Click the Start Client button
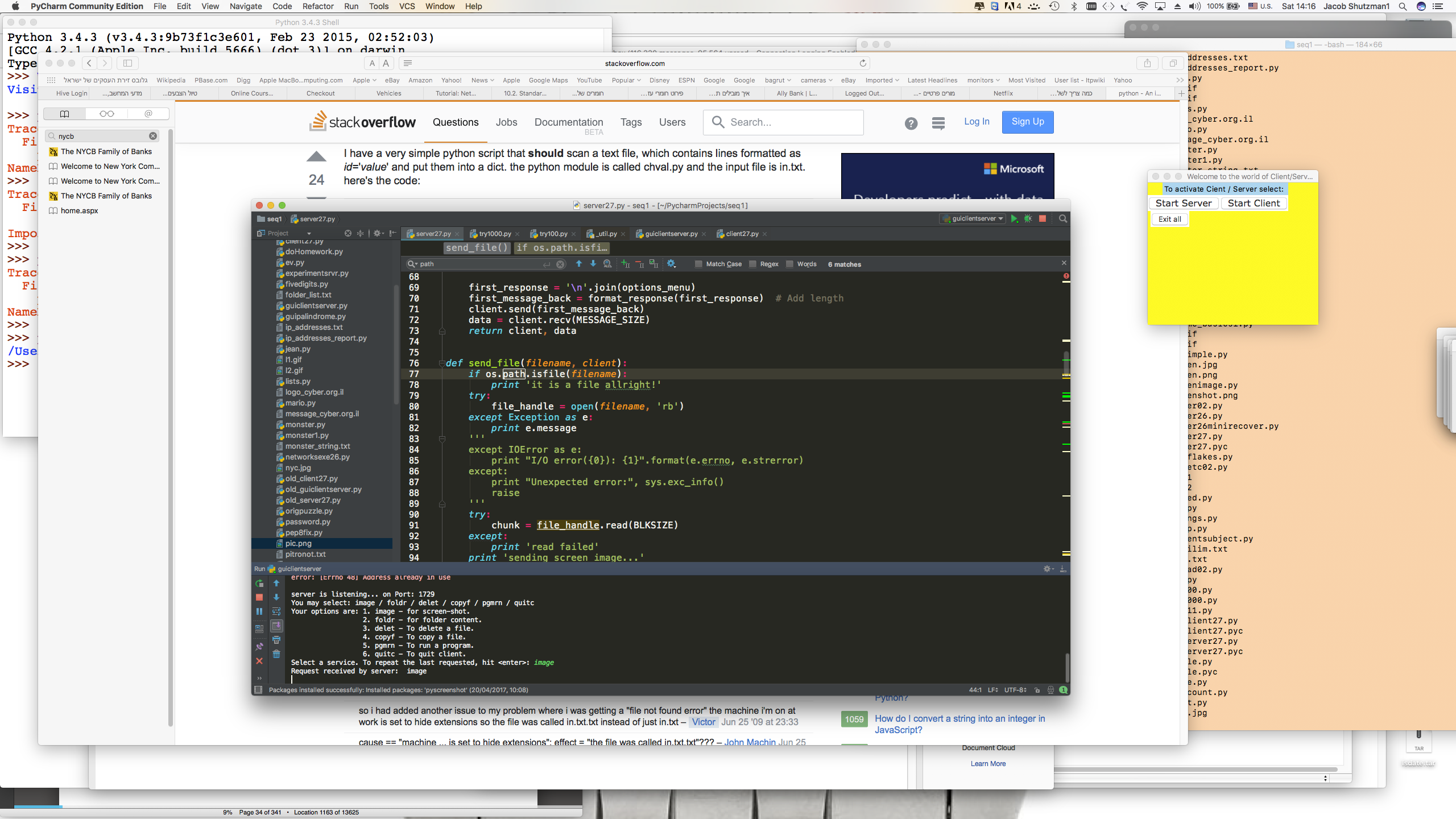This screenshot has width=1456, height=819. (1254, 204)
